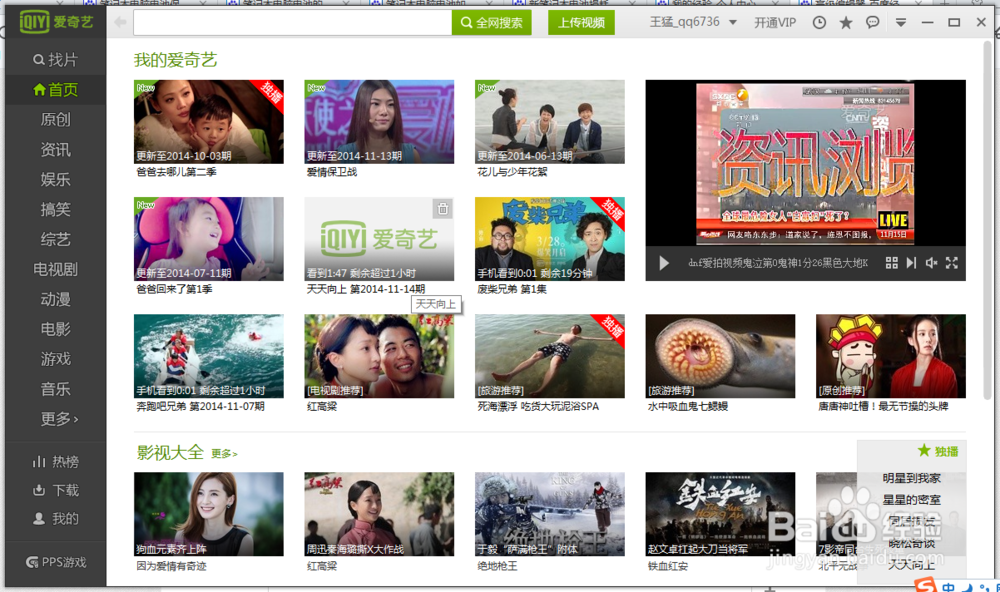Viewport: 1000px width, 592px height.
Task: Open 绝地枪王 thumbnail
Action: point(550,514)
